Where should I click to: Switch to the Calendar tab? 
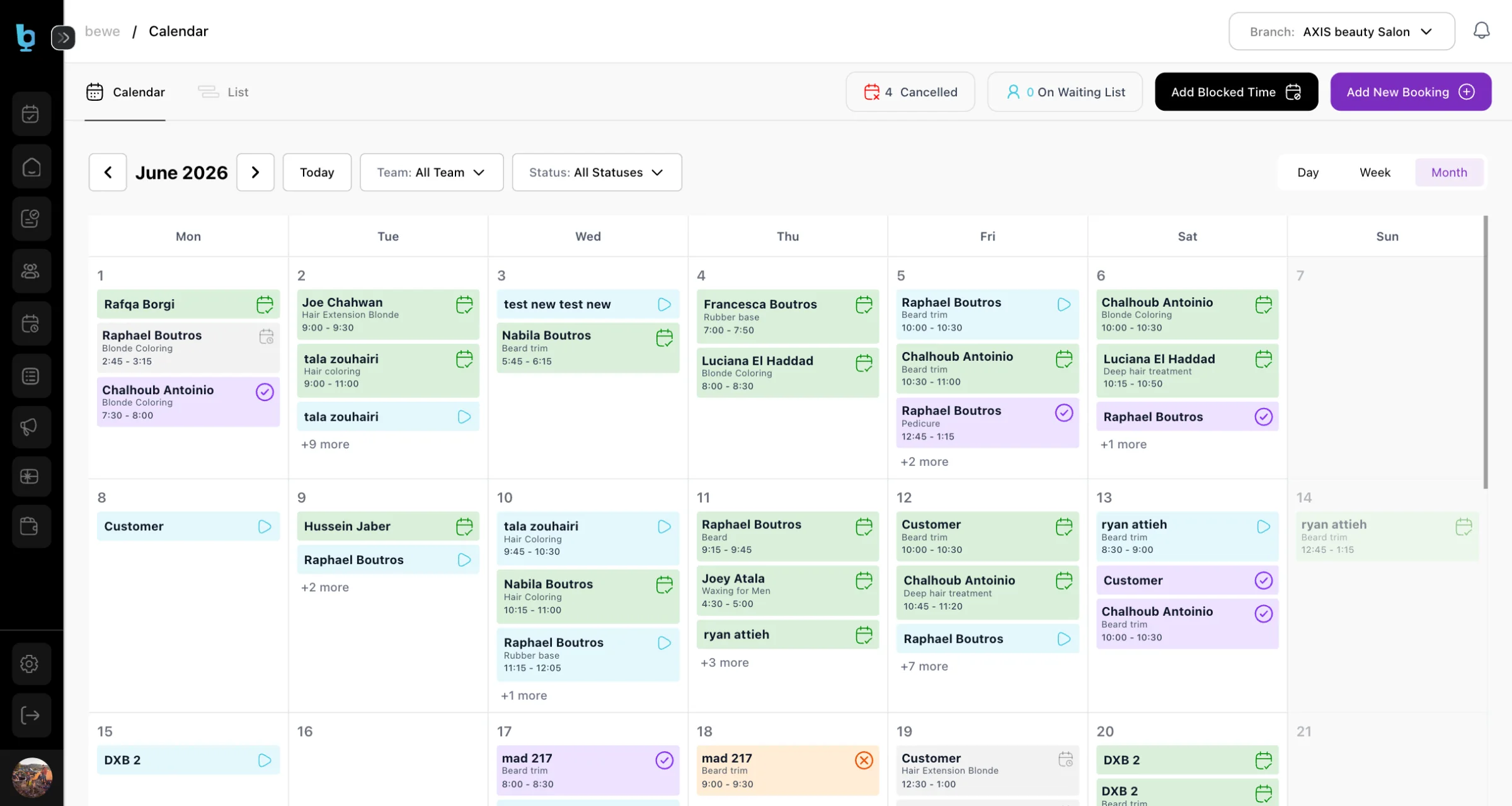coord(125,92)
